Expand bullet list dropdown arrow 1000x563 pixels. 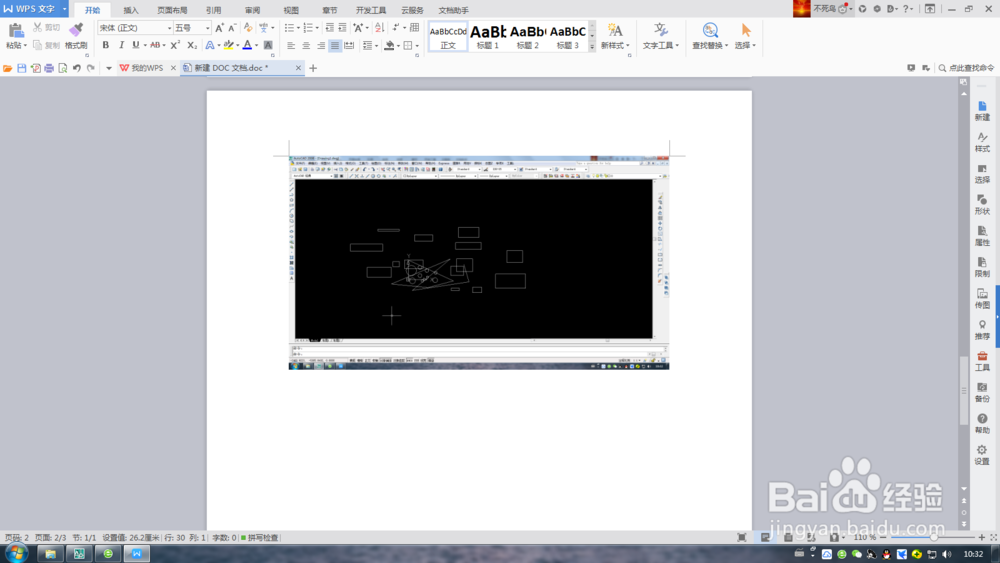point(298,28)
